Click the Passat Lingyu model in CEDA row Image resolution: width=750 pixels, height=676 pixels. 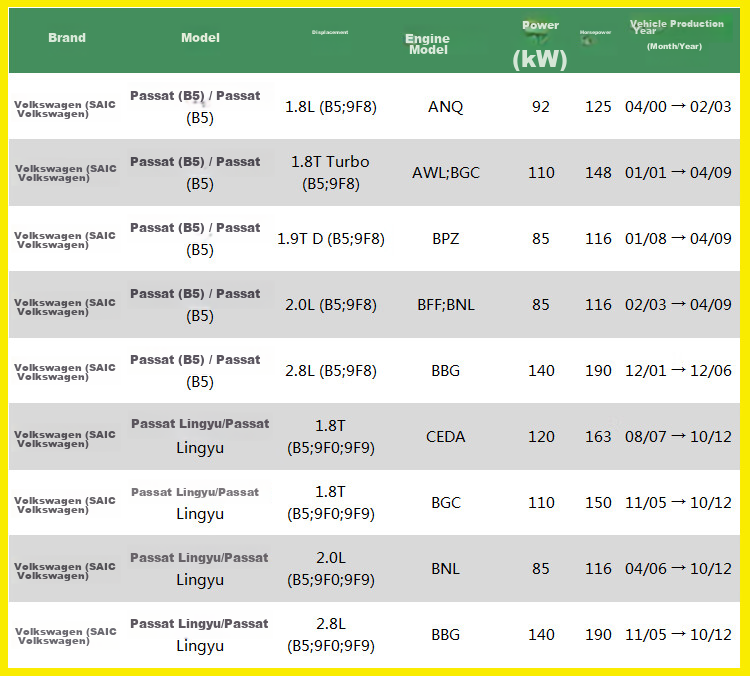200,436
